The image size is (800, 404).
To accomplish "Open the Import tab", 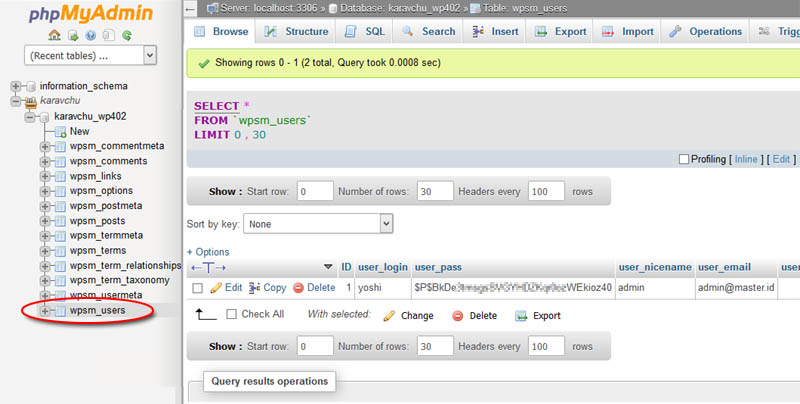I will point(628,32).
